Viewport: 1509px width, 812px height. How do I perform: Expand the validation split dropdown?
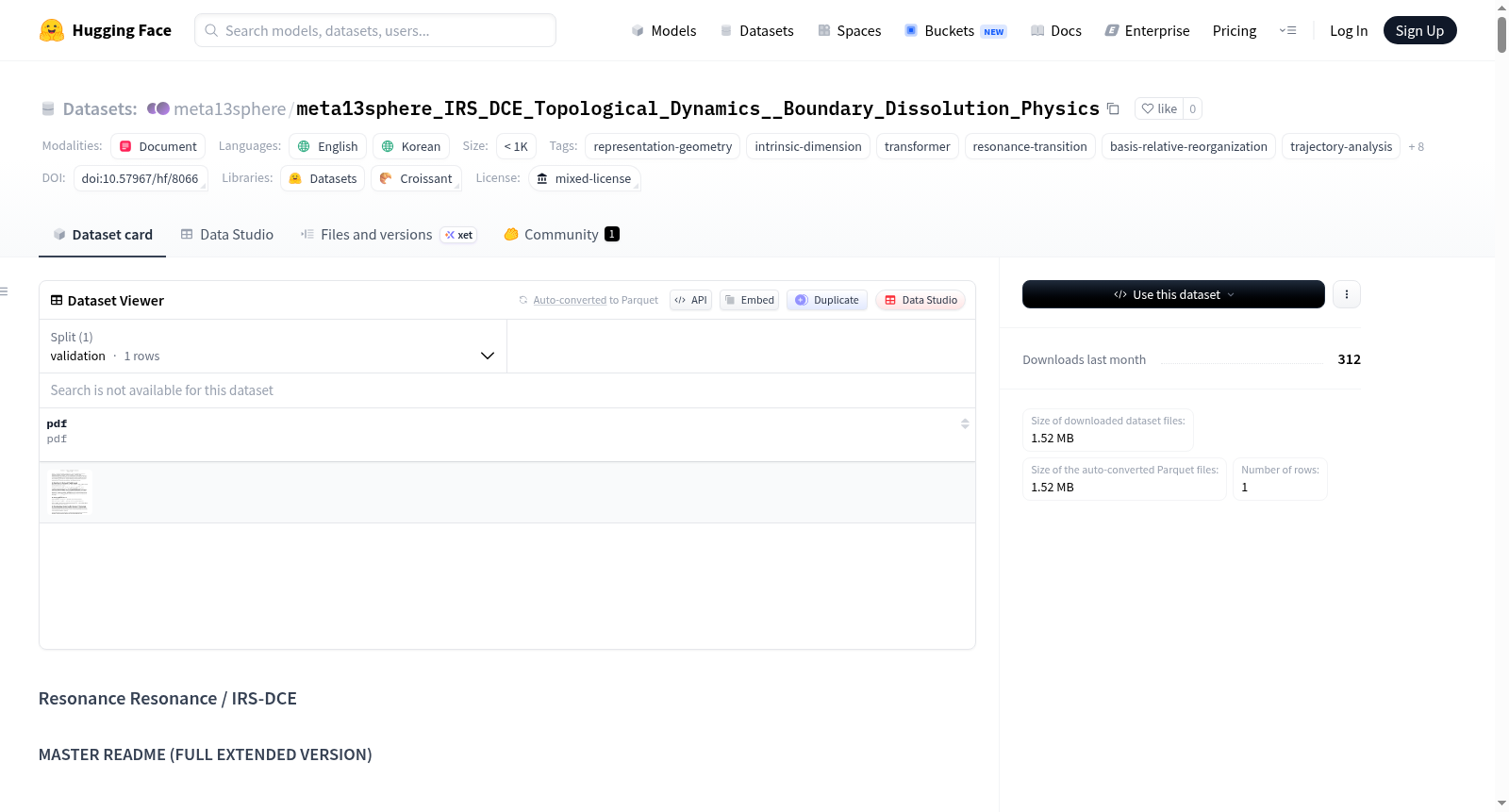coord(273,346)
